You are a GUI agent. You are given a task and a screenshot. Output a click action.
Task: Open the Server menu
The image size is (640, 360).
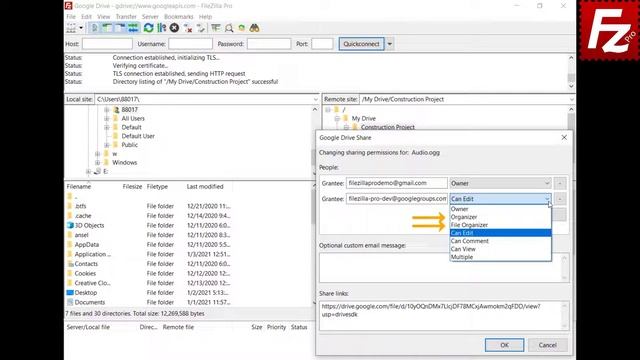coord(150,17)
